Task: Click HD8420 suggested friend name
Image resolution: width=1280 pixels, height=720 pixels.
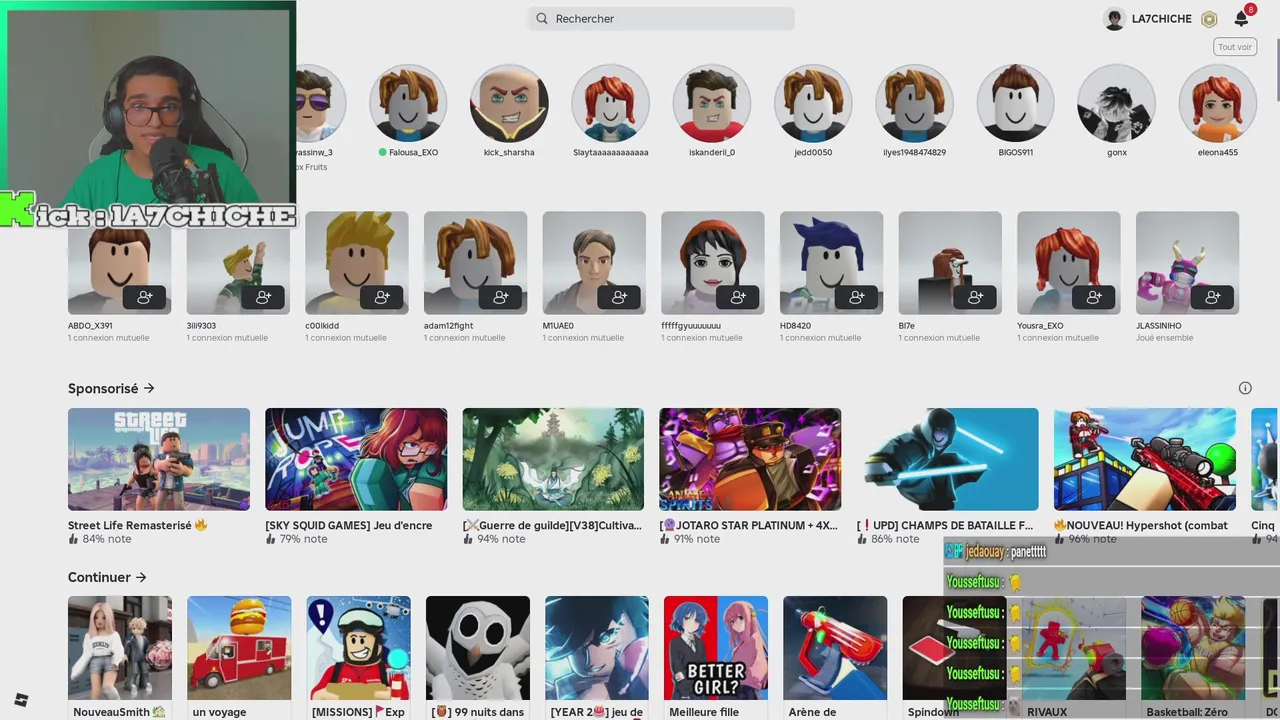Action: (x=795, y=326)
